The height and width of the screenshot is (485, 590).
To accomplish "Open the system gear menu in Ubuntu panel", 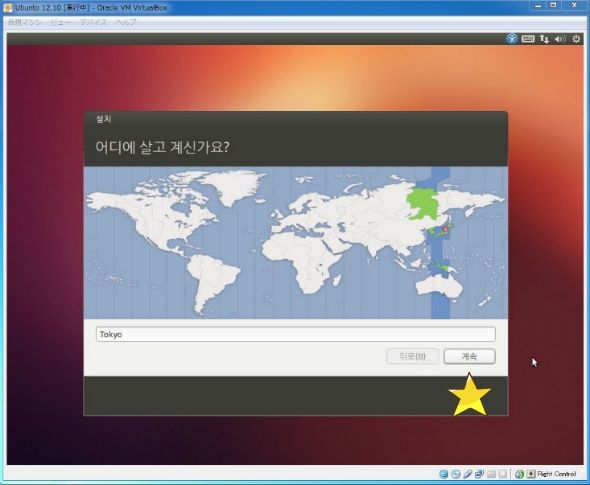I will coord(576,39).
